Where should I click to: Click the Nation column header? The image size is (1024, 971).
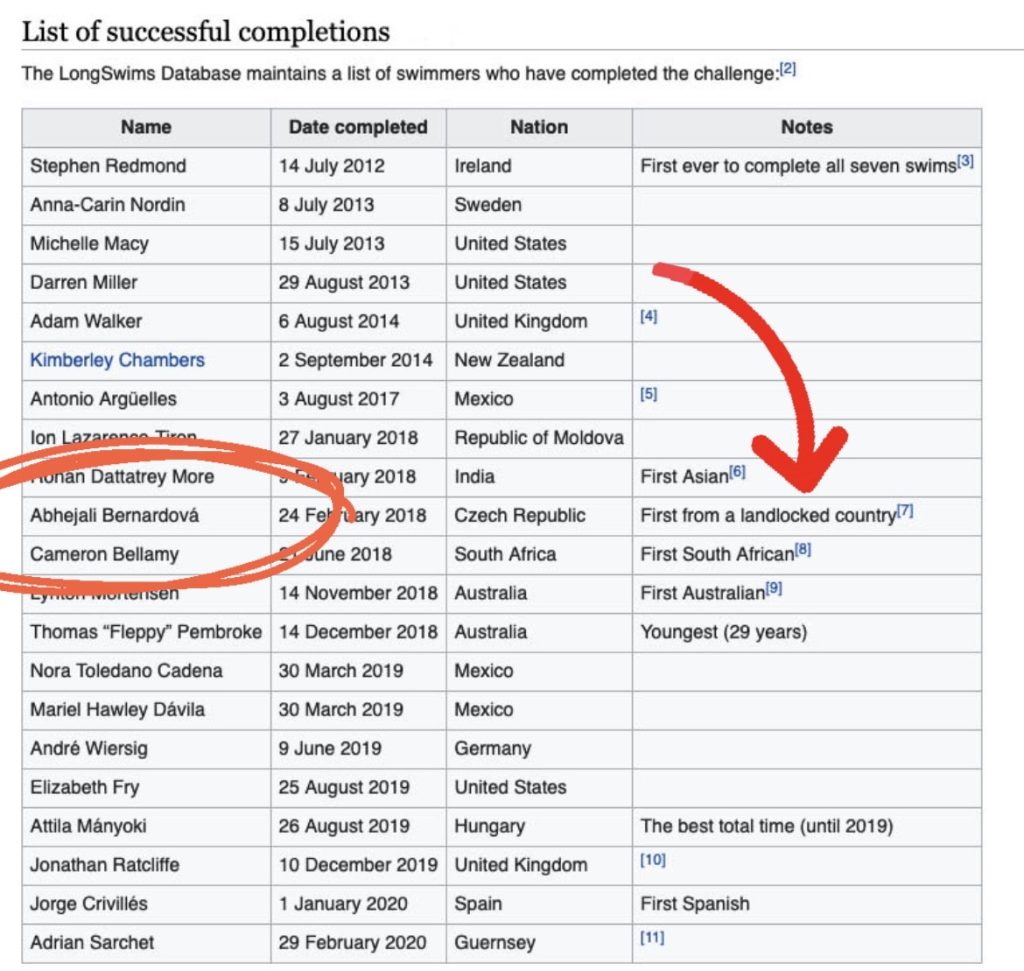(x=539, y=127)
